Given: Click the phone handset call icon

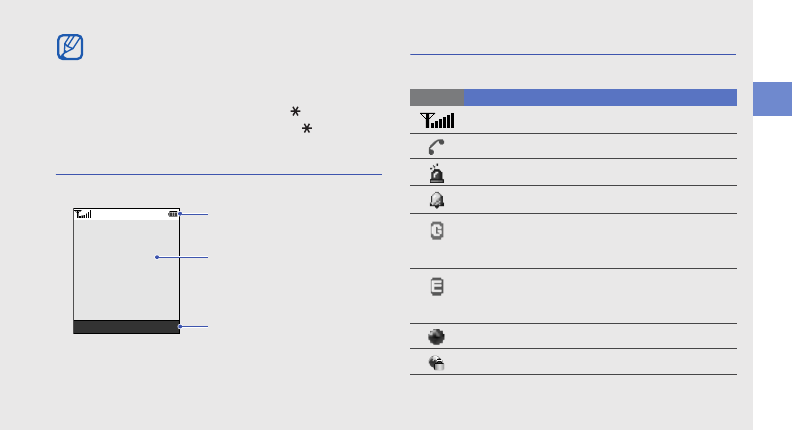Looking at the screenshot, I should click(x=436, y=146).
